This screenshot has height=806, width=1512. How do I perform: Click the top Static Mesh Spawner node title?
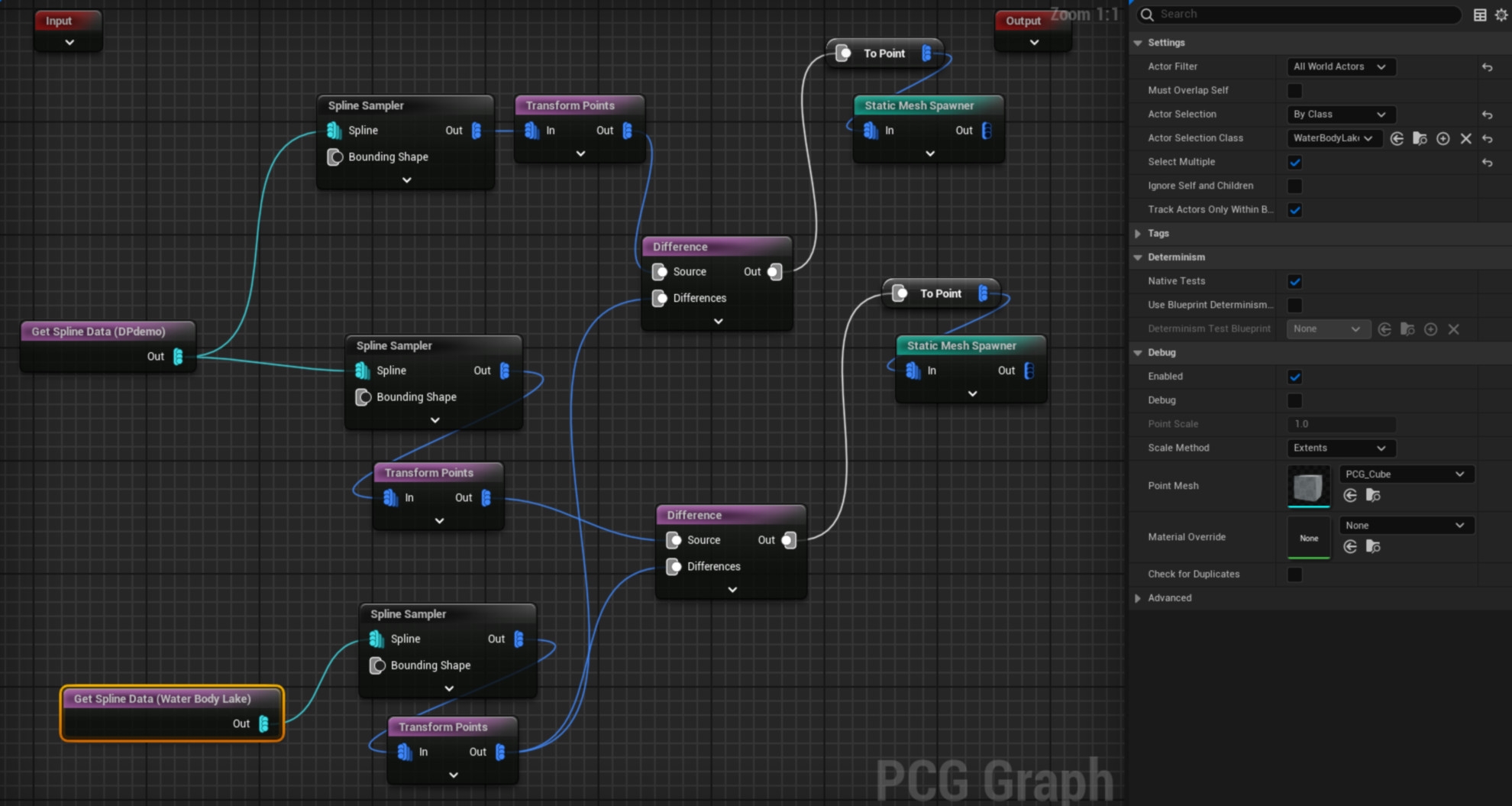[x=919, y=105]
